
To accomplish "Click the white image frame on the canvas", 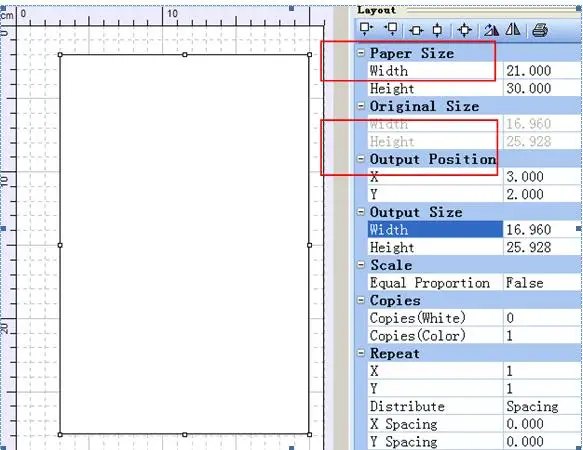I will click(x=185, y=245).
